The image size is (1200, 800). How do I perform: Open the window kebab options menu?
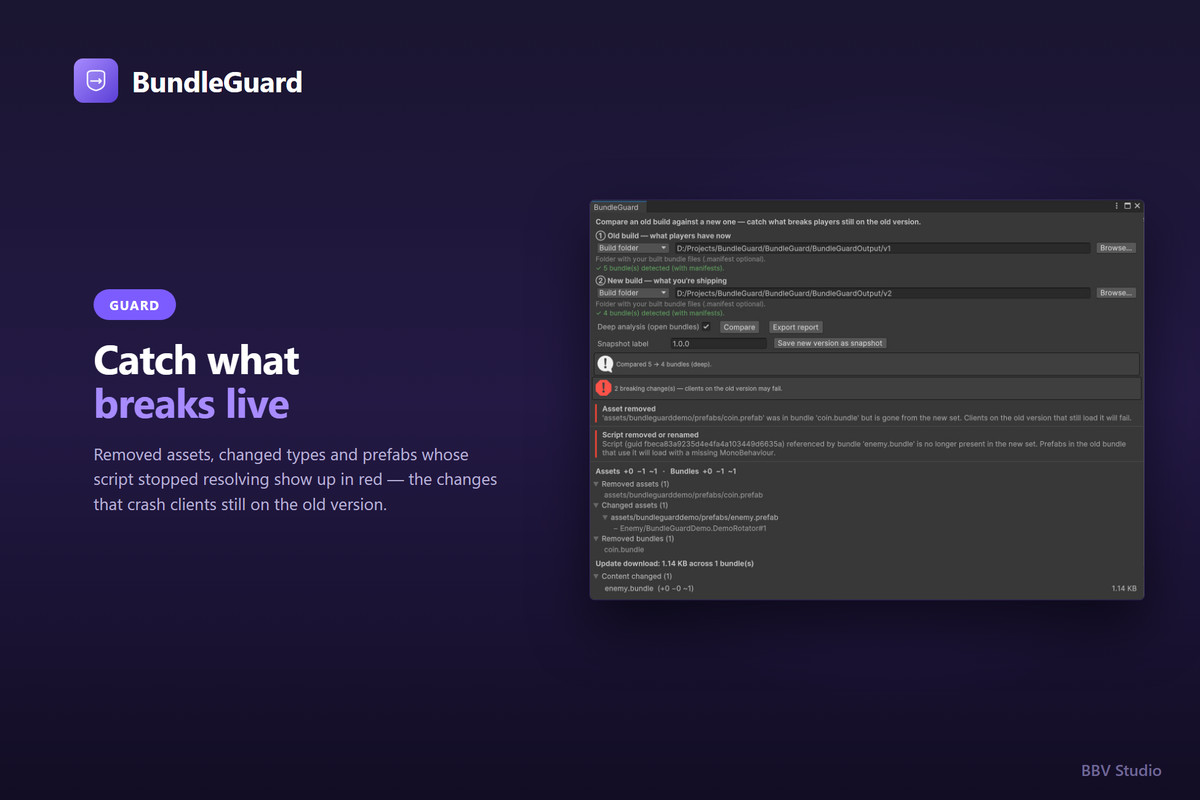[x=1117, y=206]
